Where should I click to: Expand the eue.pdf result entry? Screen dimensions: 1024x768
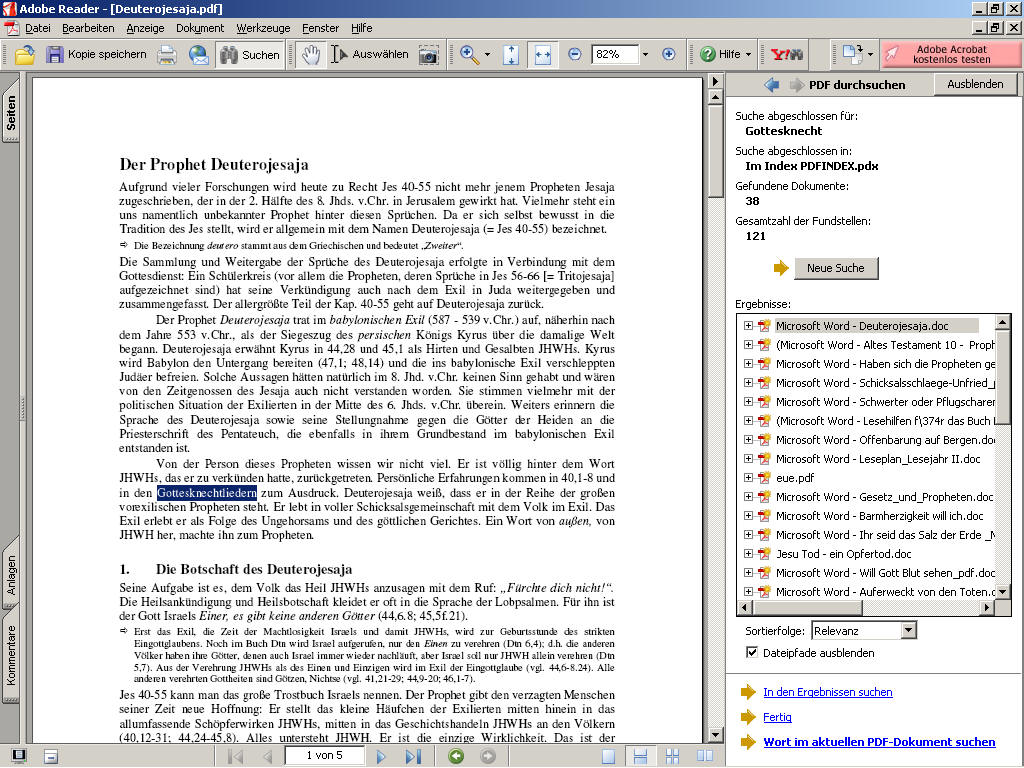pos(748,478)
